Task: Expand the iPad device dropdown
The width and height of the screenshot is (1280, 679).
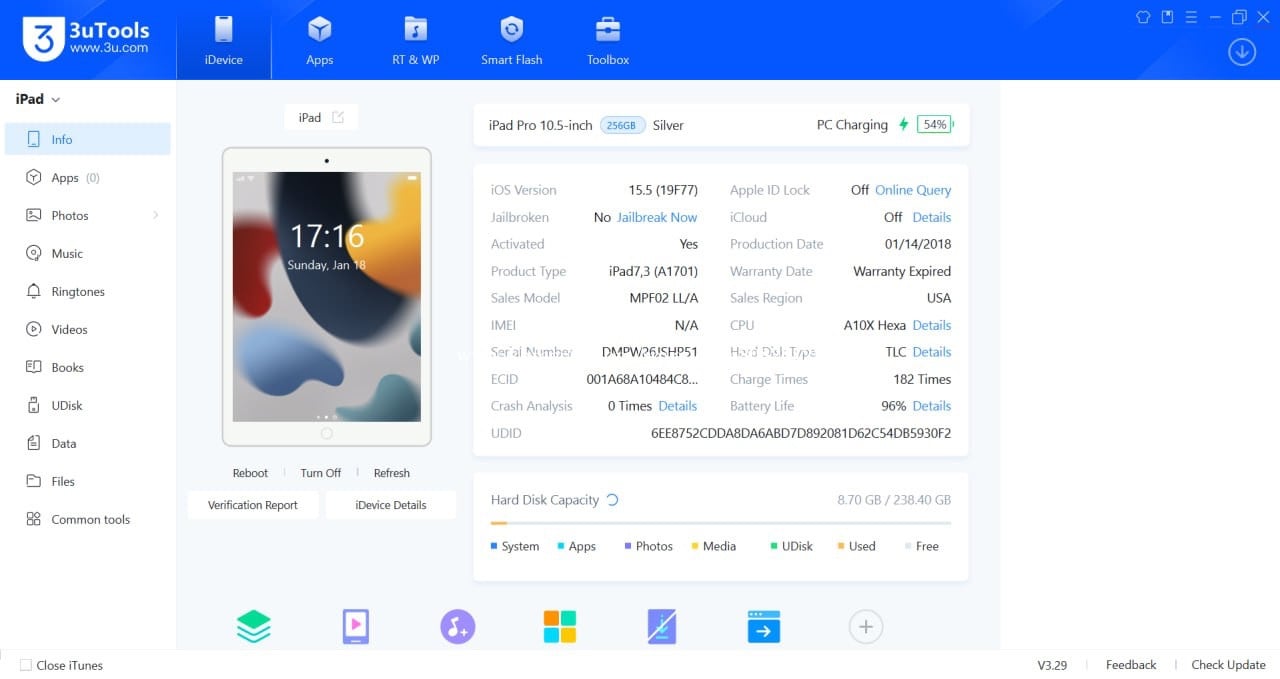Action: (56, 100)
